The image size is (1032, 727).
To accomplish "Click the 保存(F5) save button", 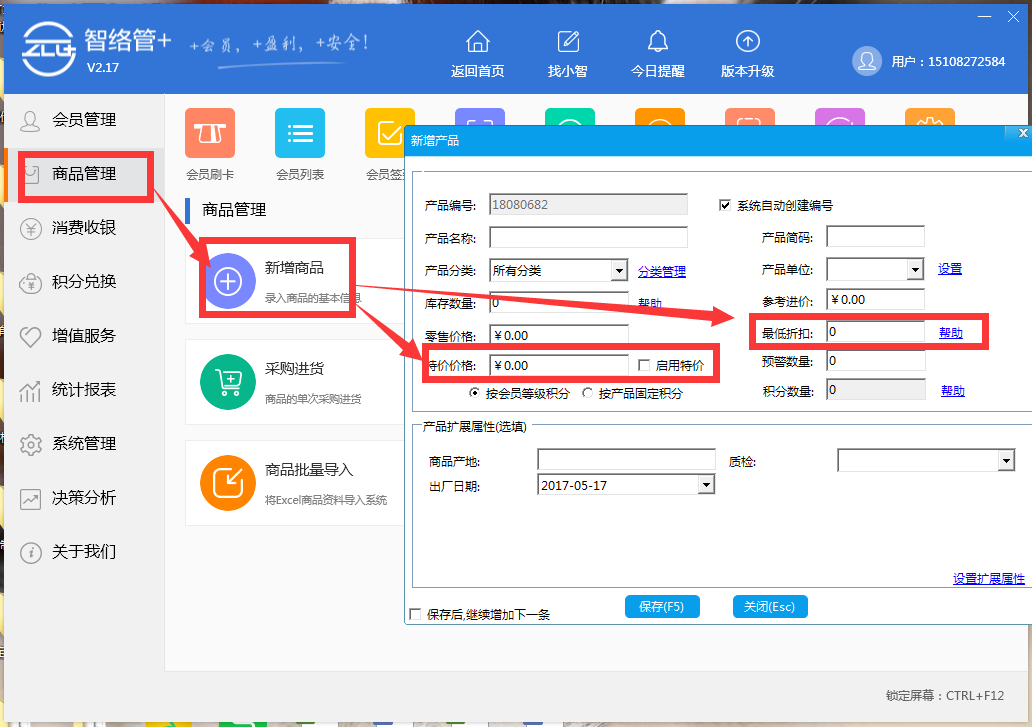I will point(662,606).
